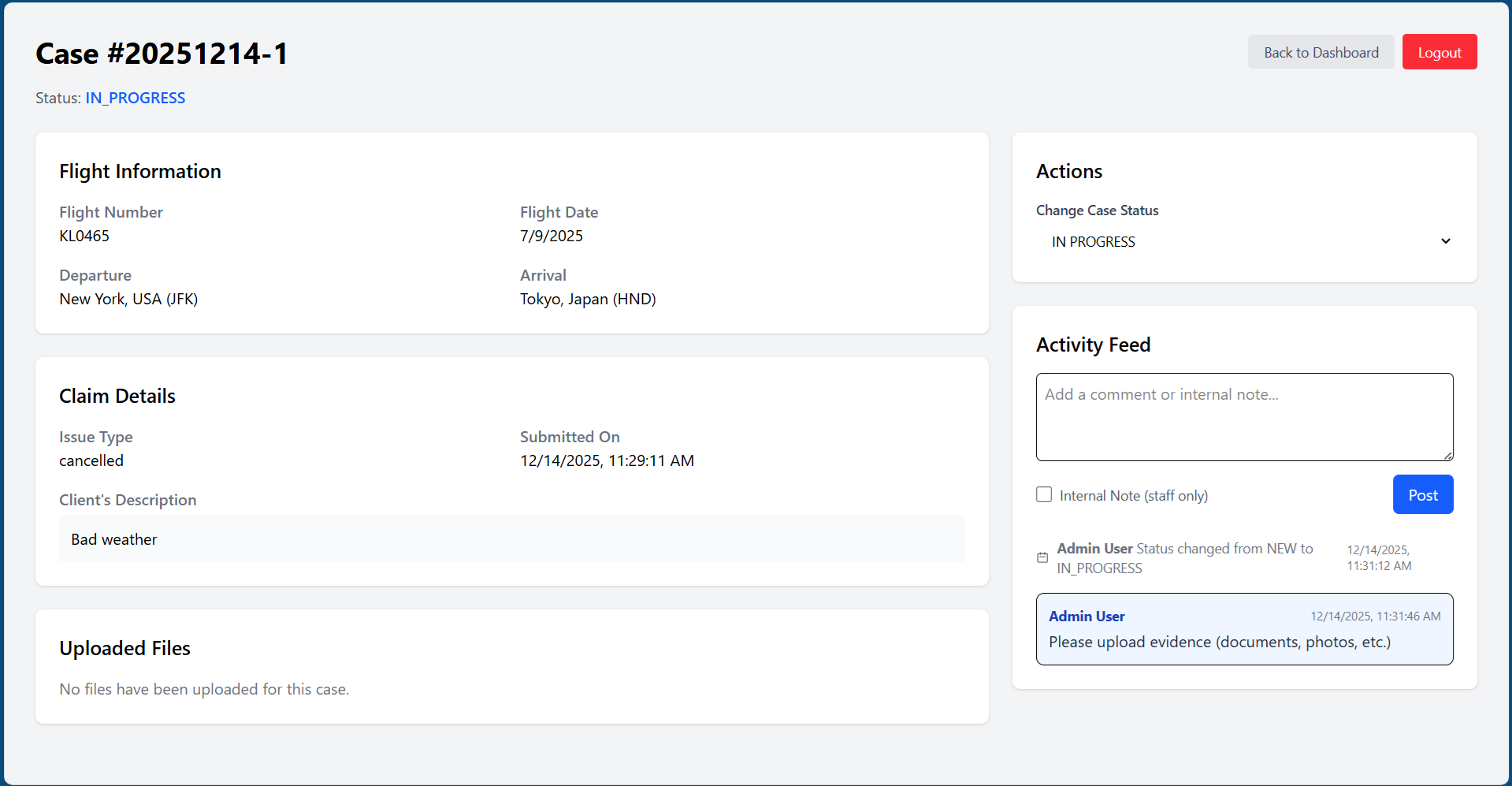
Task: Click the Internal Note (staff only) label
Action: click(1133, 496)
